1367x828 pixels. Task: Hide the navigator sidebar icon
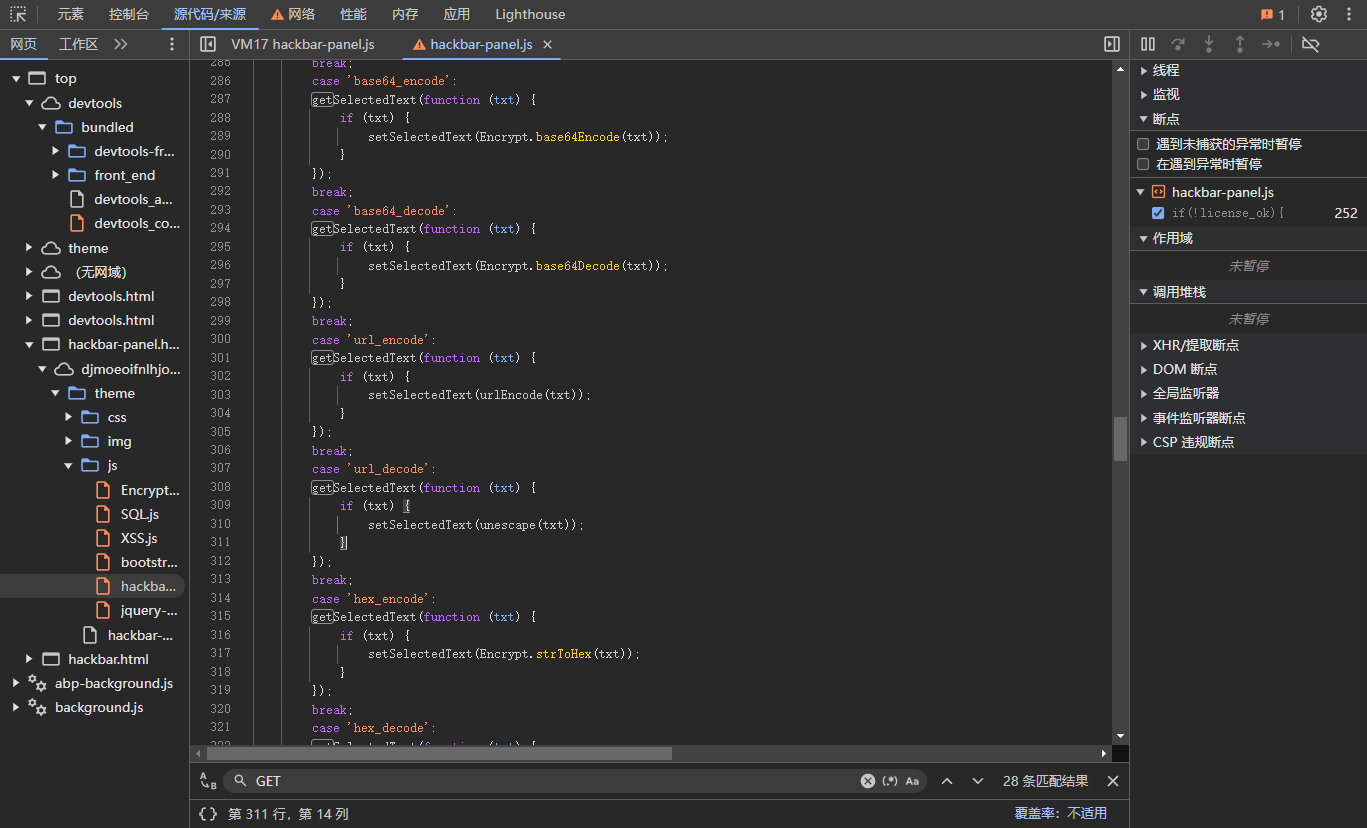pyautogui.click(x=208, y=44)
